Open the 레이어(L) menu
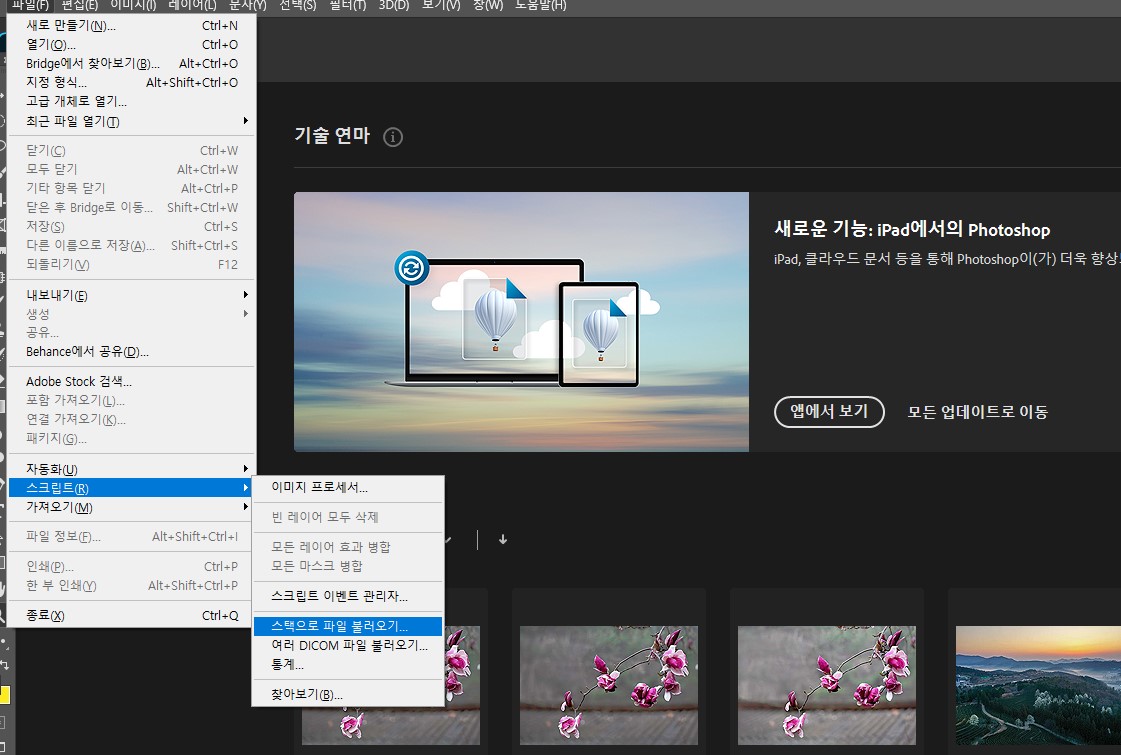The width and height of the screenshot is (1121, 755). tap(192, 6)
